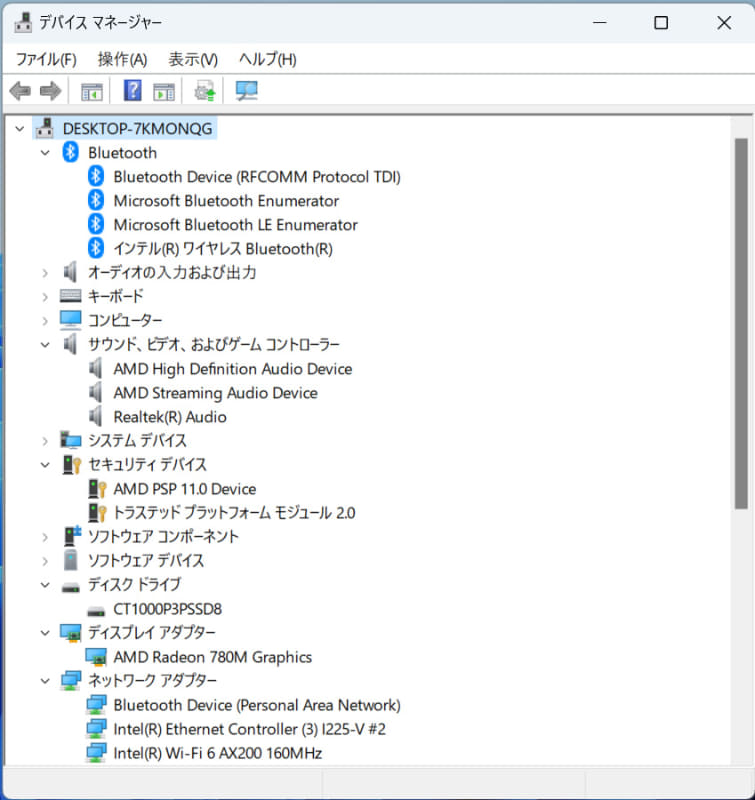The width and height of the screenshot is (755, 800).
Task: Select トラステッド プラットフォーム モジュール 2.0 text
Action: (x=234, y=512)
